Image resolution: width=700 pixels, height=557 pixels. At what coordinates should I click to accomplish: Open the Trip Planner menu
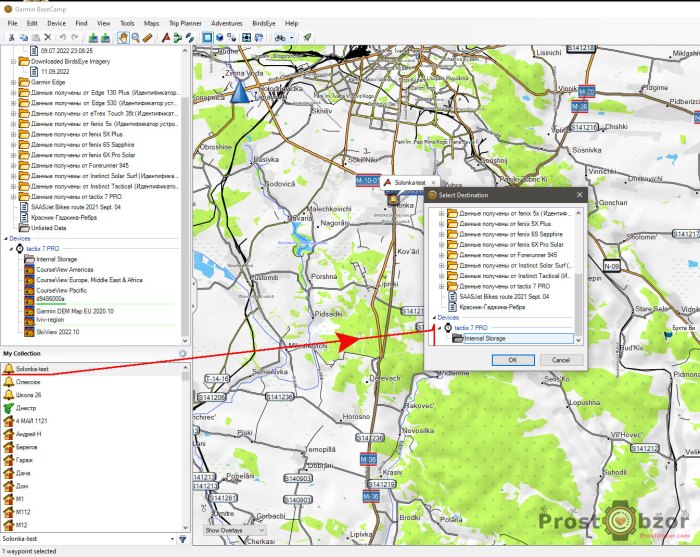[185, 23]
